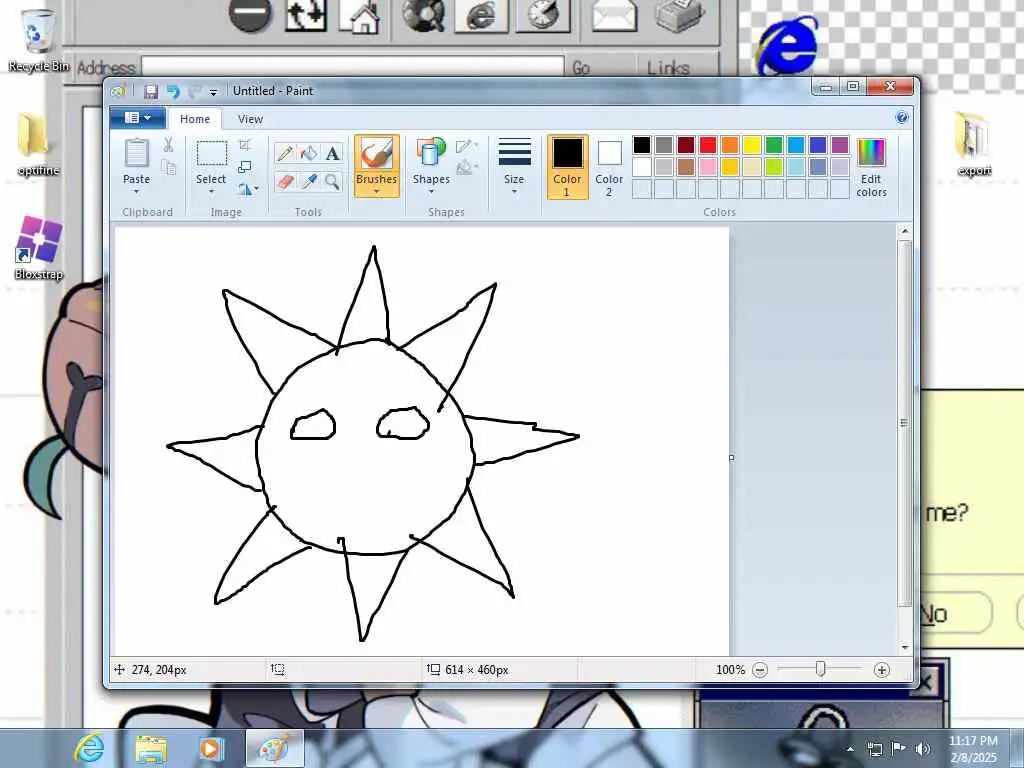Click the Save icon in quick access toolbar

coord(151,91)
